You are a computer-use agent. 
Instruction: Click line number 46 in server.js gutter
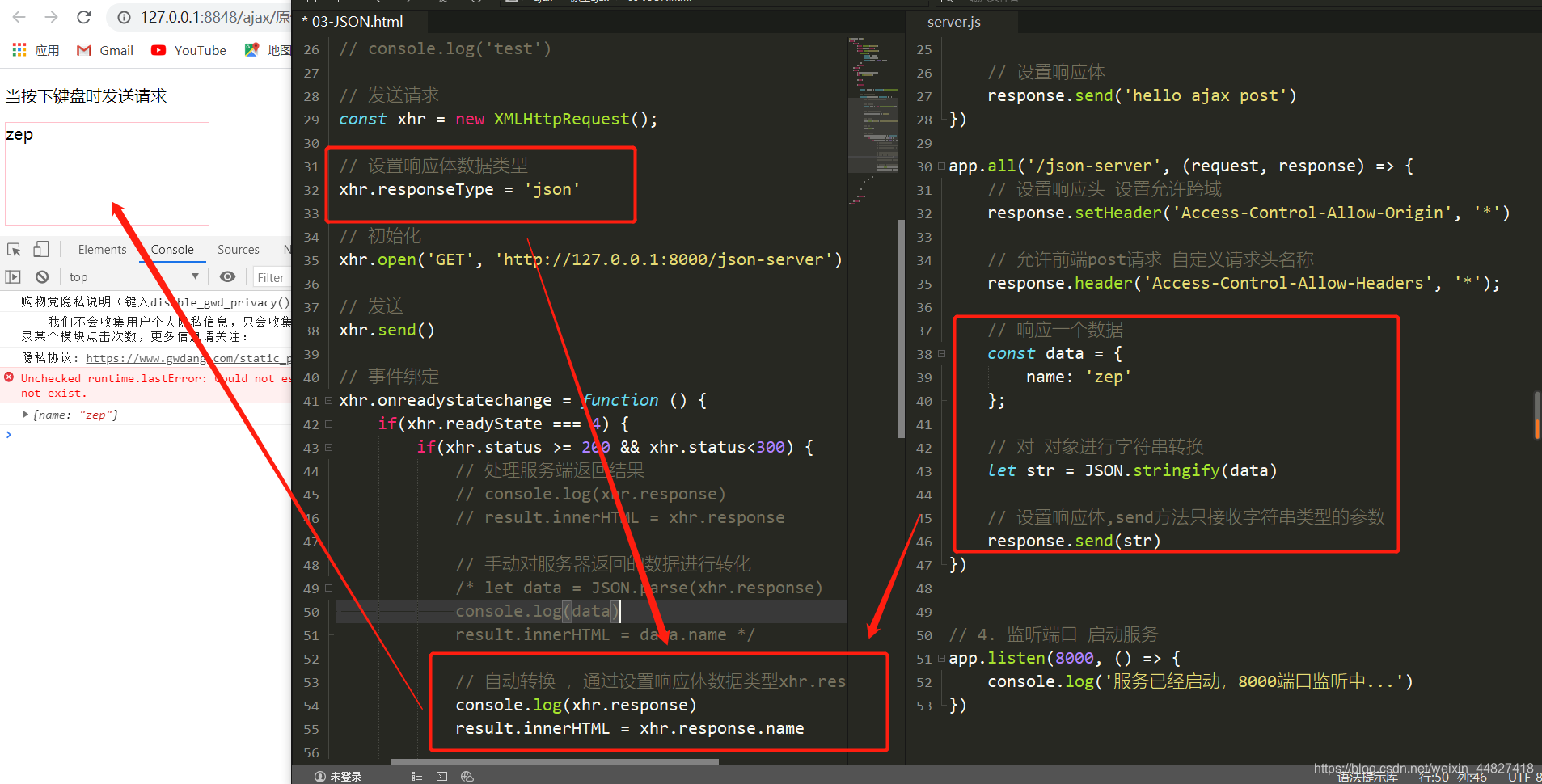924,542
